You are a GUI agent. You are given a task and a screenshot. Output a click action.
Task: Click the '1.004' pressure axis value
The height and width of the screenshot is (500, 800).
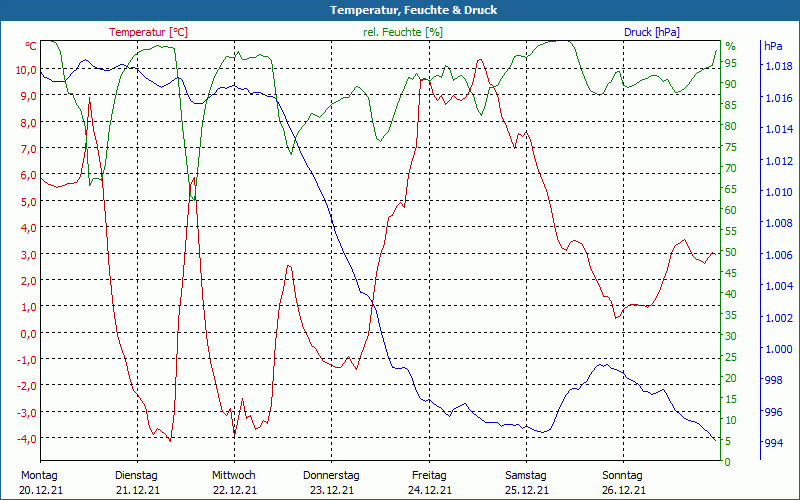(x=779, y=286)
